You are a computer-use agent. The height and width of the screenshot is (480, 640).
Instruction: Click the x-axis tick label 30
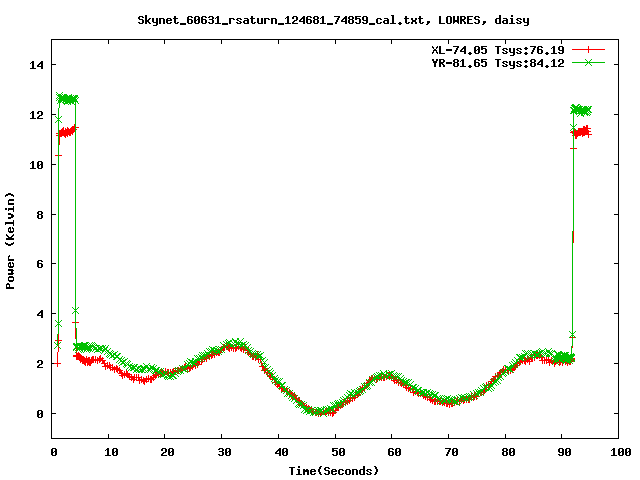pyautogui.click(x=224, y=452)
